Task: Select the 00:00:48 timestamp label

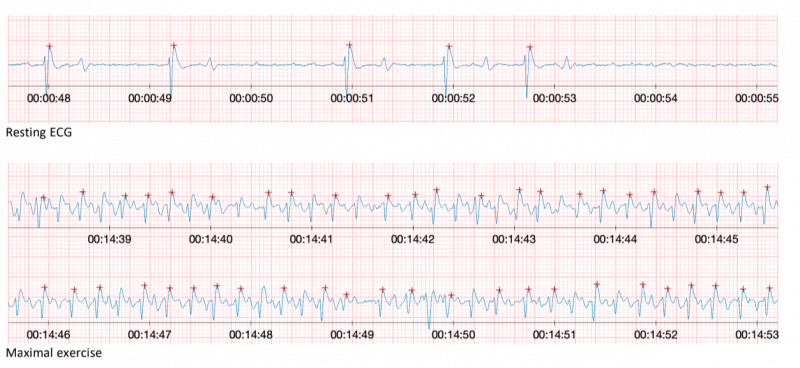Action: click(x=48, y=99)
